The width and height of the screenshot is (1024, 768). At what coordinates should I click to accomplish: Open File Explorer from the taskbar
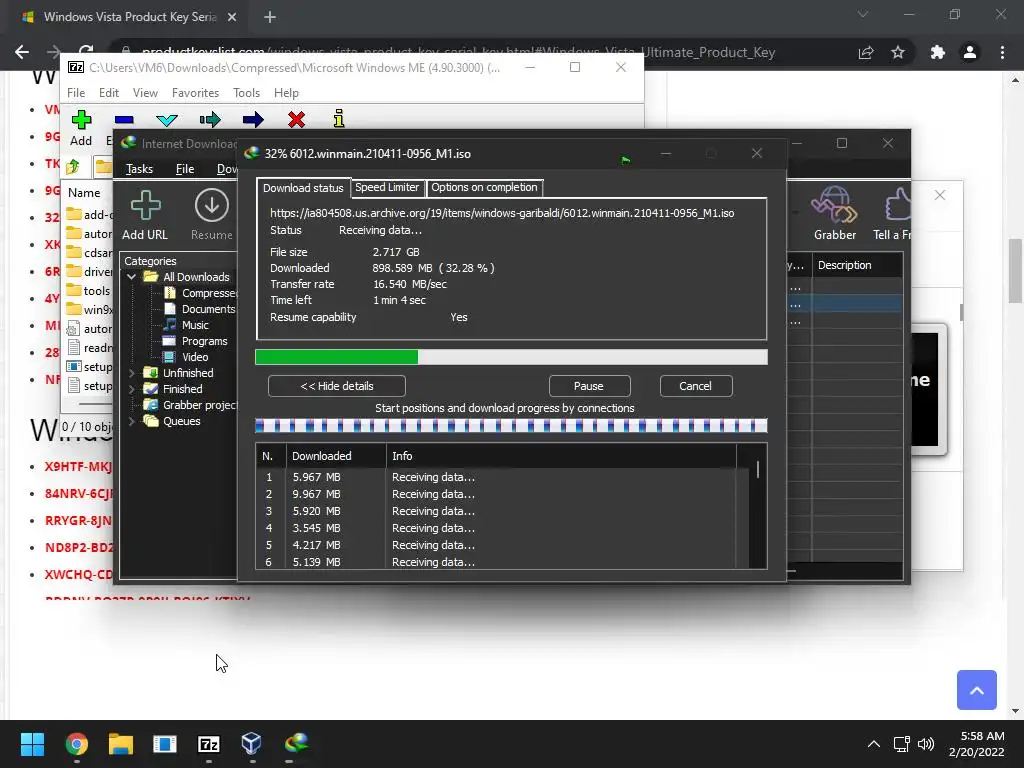tap(121, 743)
